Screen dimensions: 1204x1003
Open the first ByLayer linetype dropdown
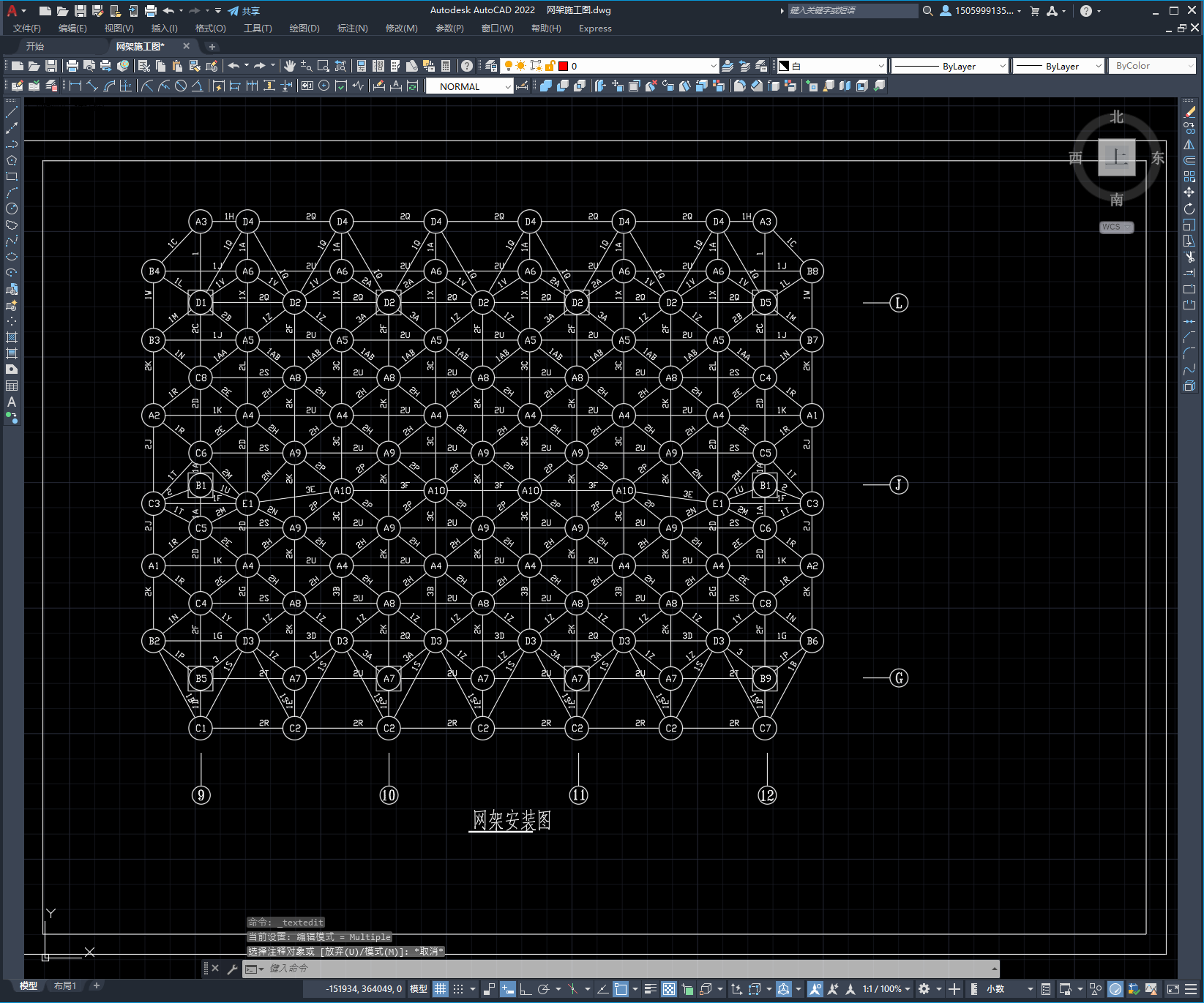coord(950,66)
